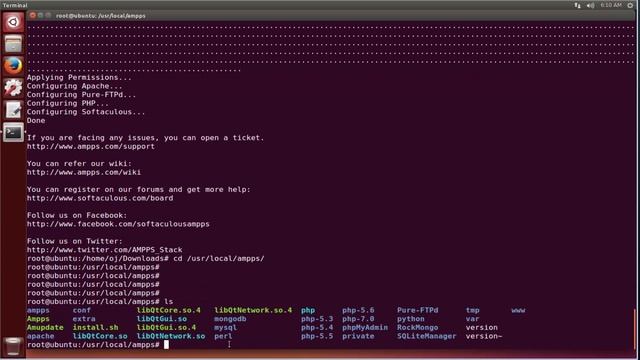Click the 'Amupdate' file entry

[x=45, y=327]
